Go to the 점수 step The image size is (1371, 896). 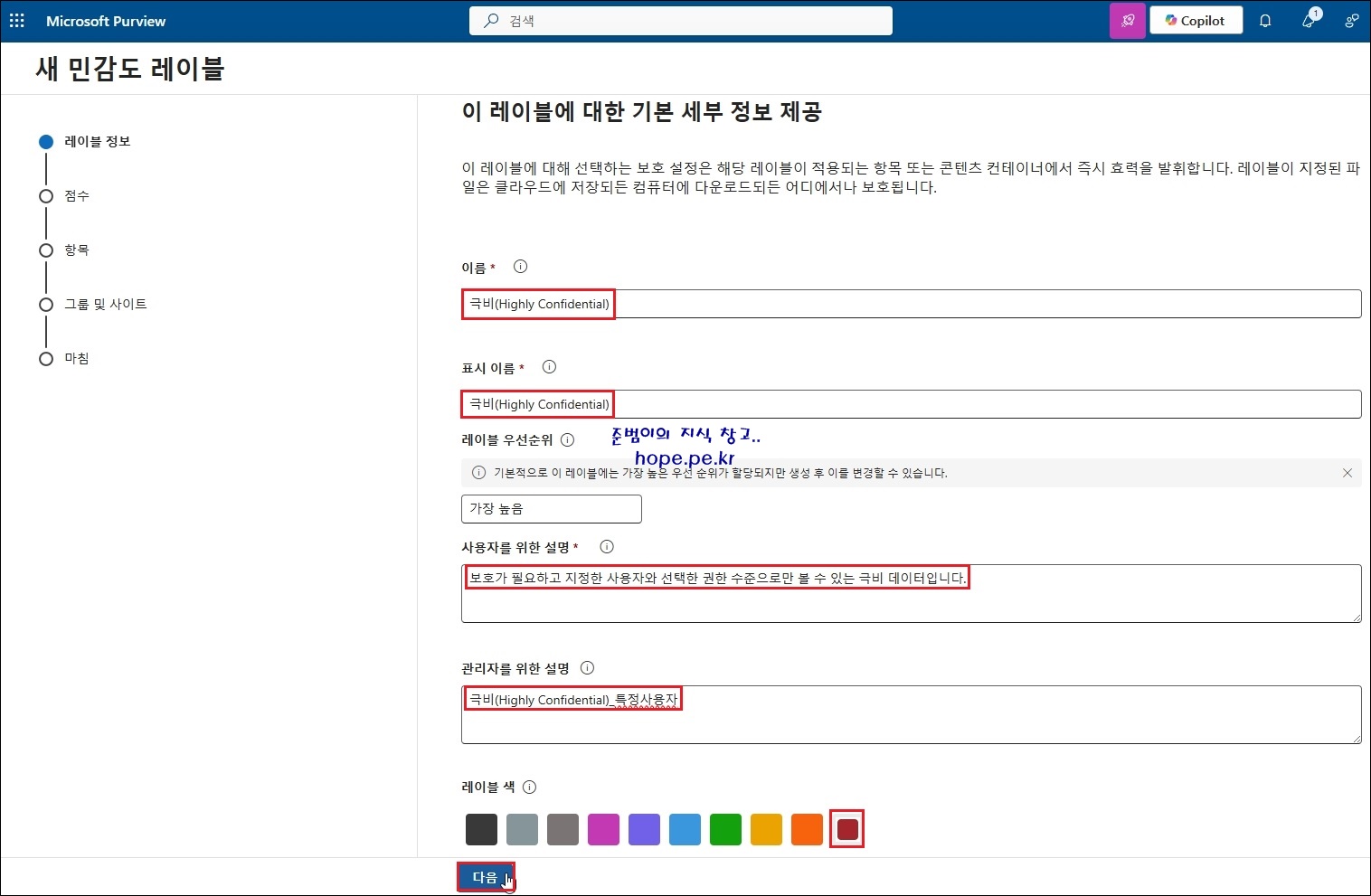(x=64, y=196)
